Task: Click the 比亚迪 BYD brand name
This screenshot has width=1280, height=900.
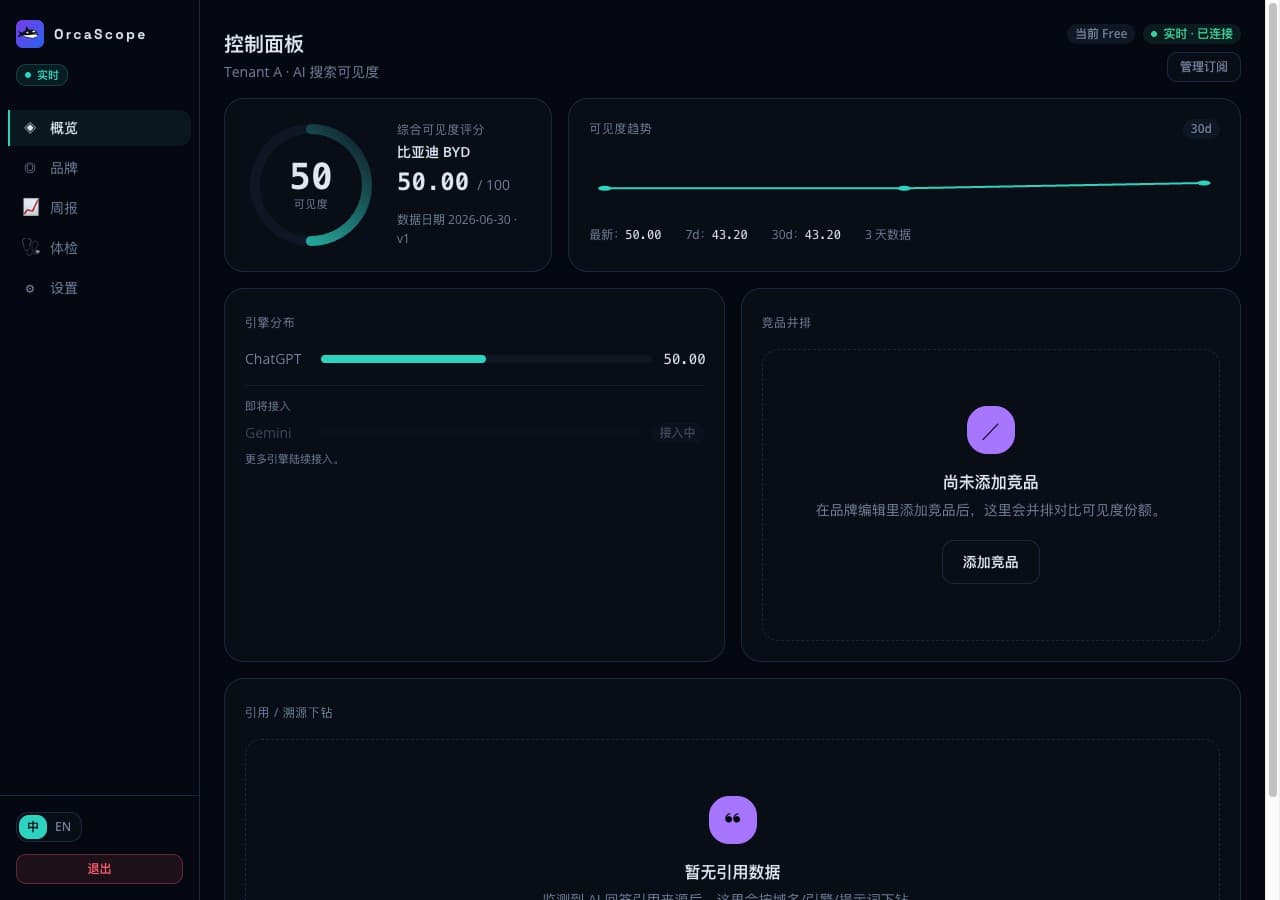Action: (433, 152)
